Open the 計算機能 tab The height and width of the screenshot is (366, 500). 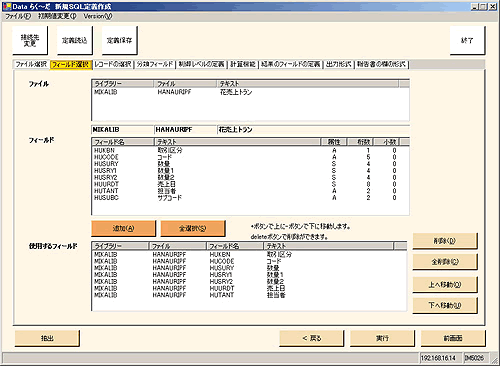(243, 64)
